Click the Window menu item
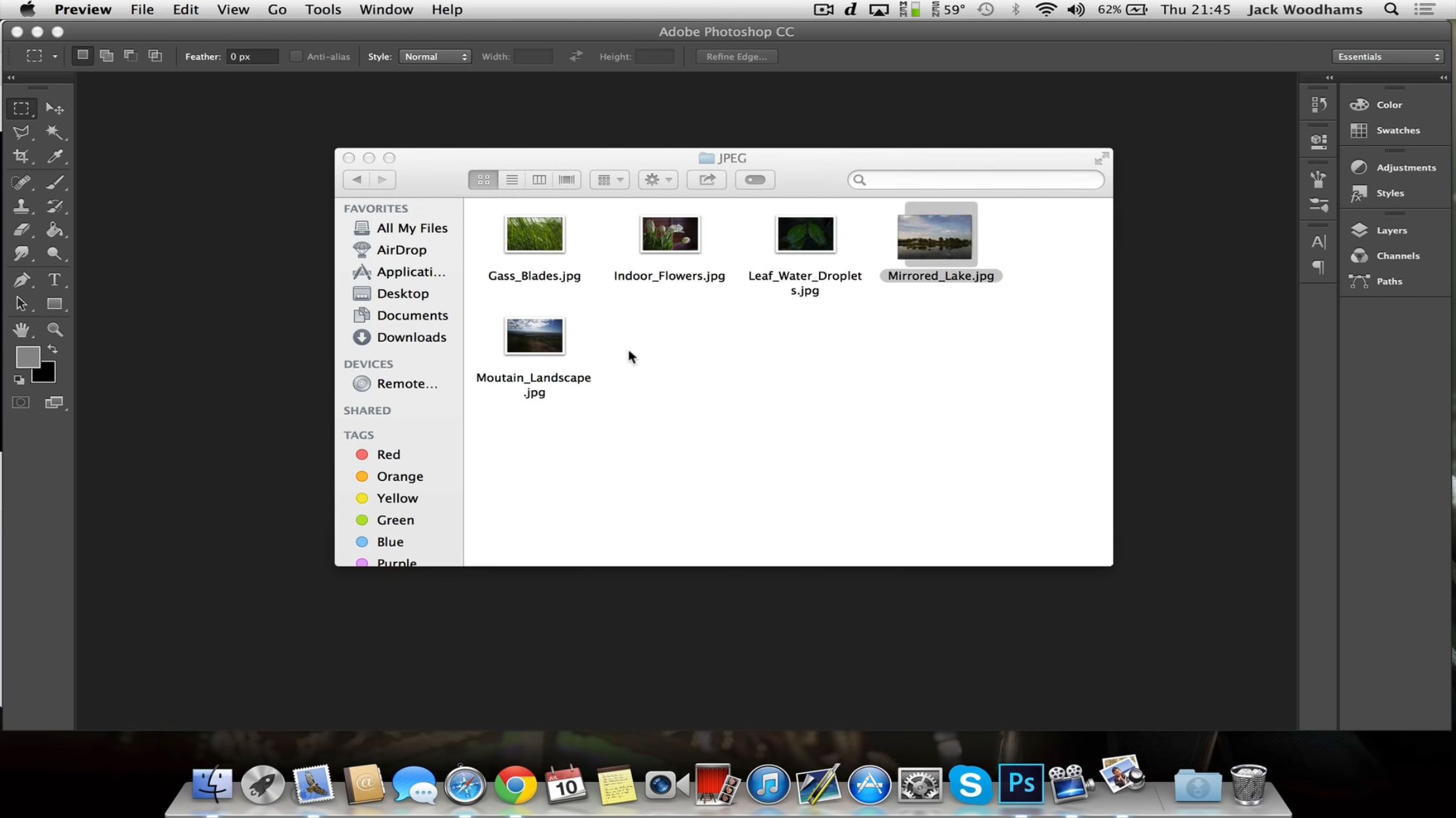 click(x=386, y=9)
